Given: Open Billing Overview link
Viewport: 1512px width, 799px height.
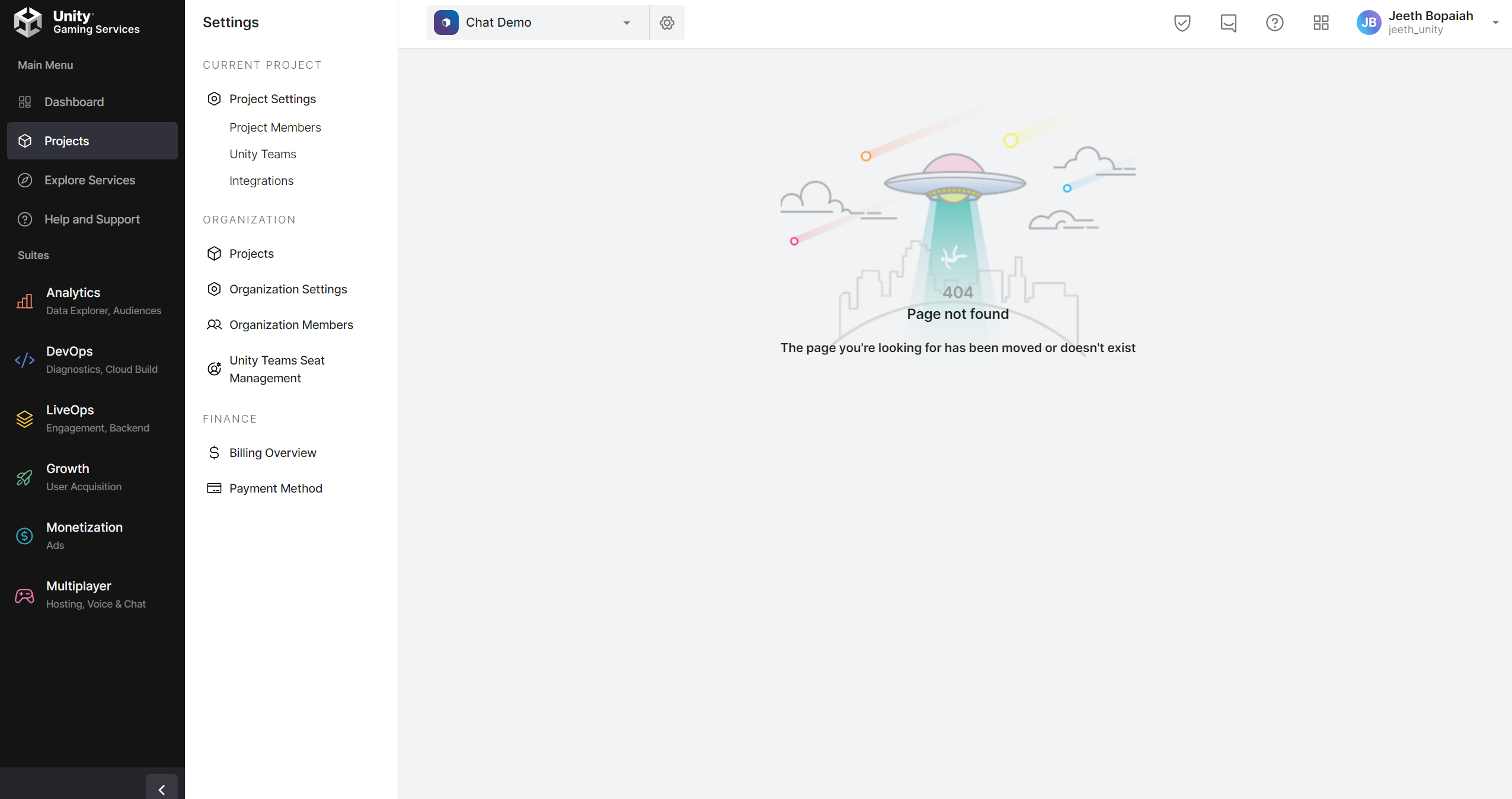Looking at the screenshot, I should [x=273, y=453].
